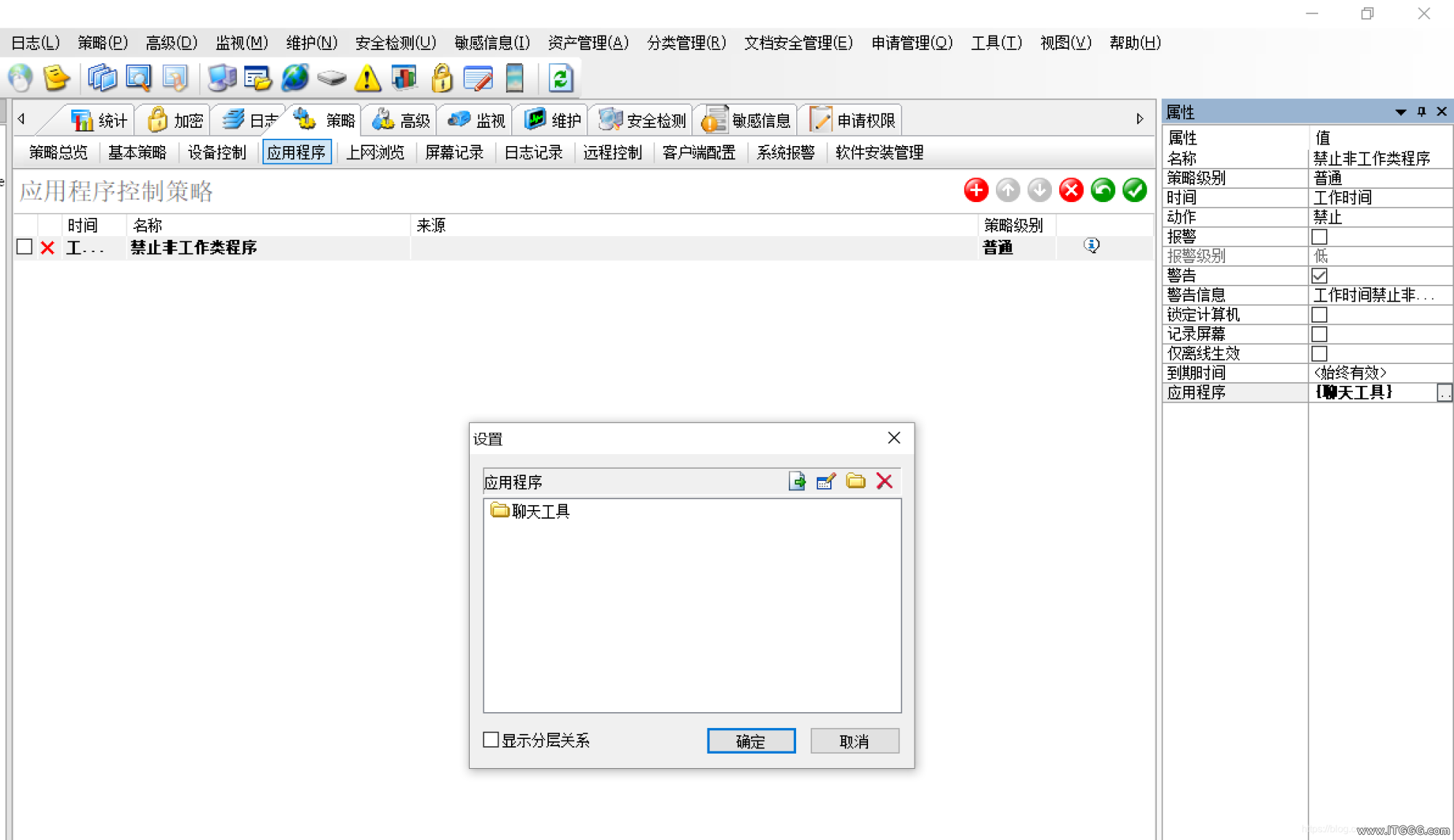Toggle the 显示分层关系 checkbox
Screen dimensions: 1454x840
(491, 740)
